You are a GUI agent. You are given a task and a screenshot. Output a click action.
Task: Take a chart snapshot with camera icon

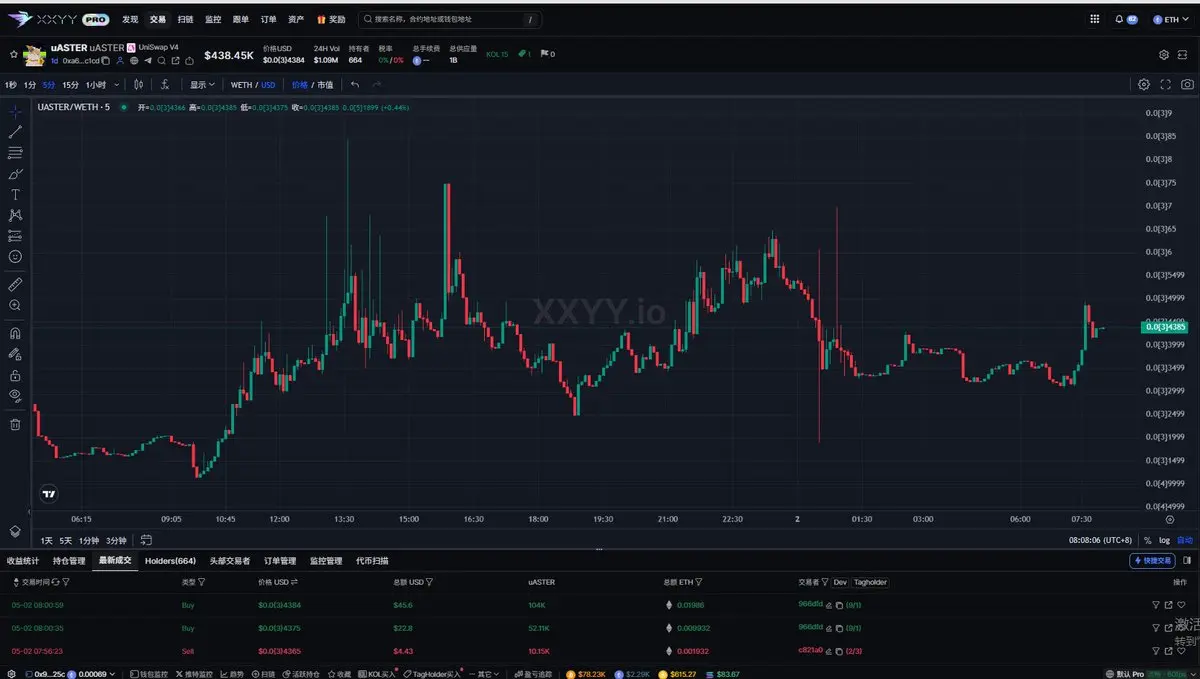[1187, 85]
